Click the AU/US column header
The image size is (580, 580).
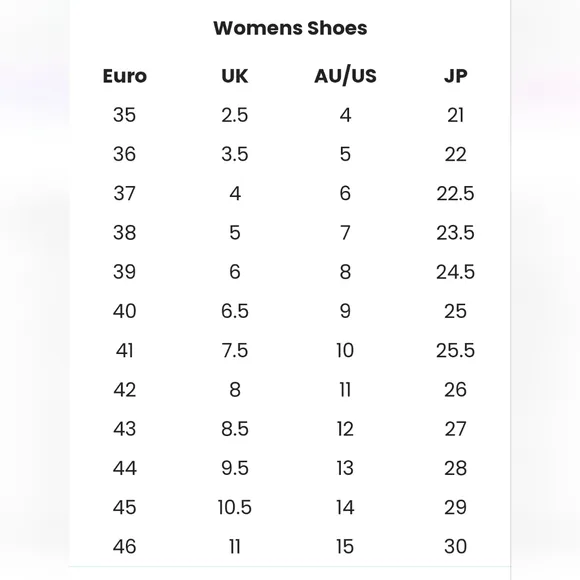345,76
